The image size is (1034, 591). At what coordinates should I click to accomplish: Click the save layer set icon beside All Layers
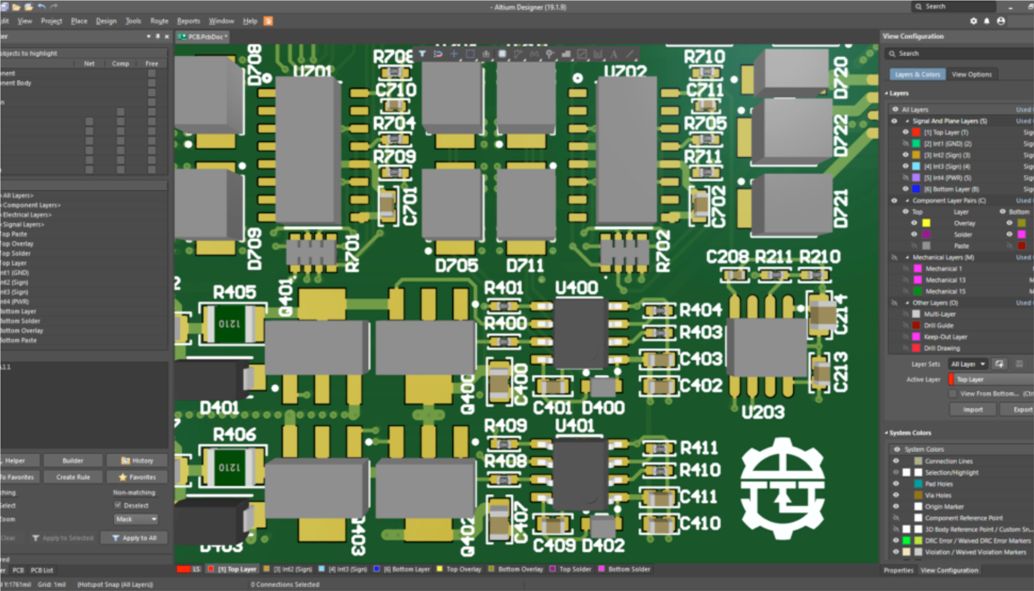pos(1000,364)
